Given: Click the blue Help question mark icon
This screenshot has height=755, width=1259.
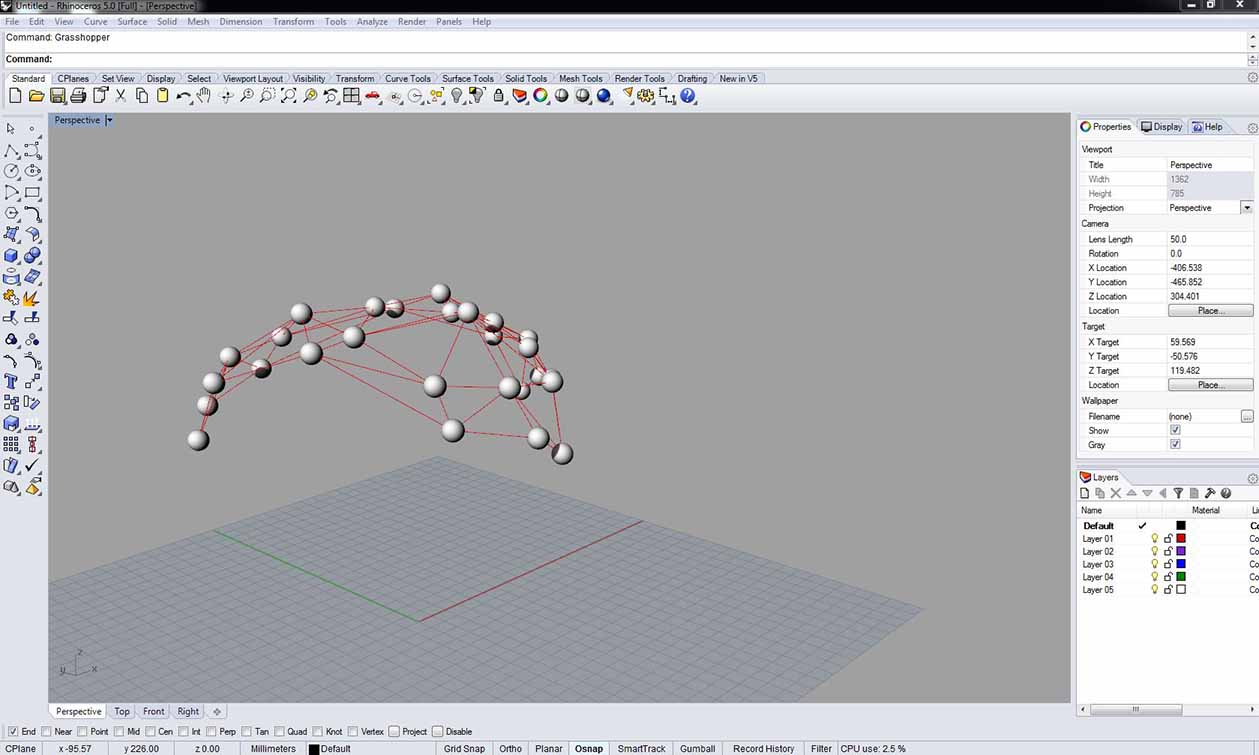Looking at the screenshot, I should pos(688,96).
